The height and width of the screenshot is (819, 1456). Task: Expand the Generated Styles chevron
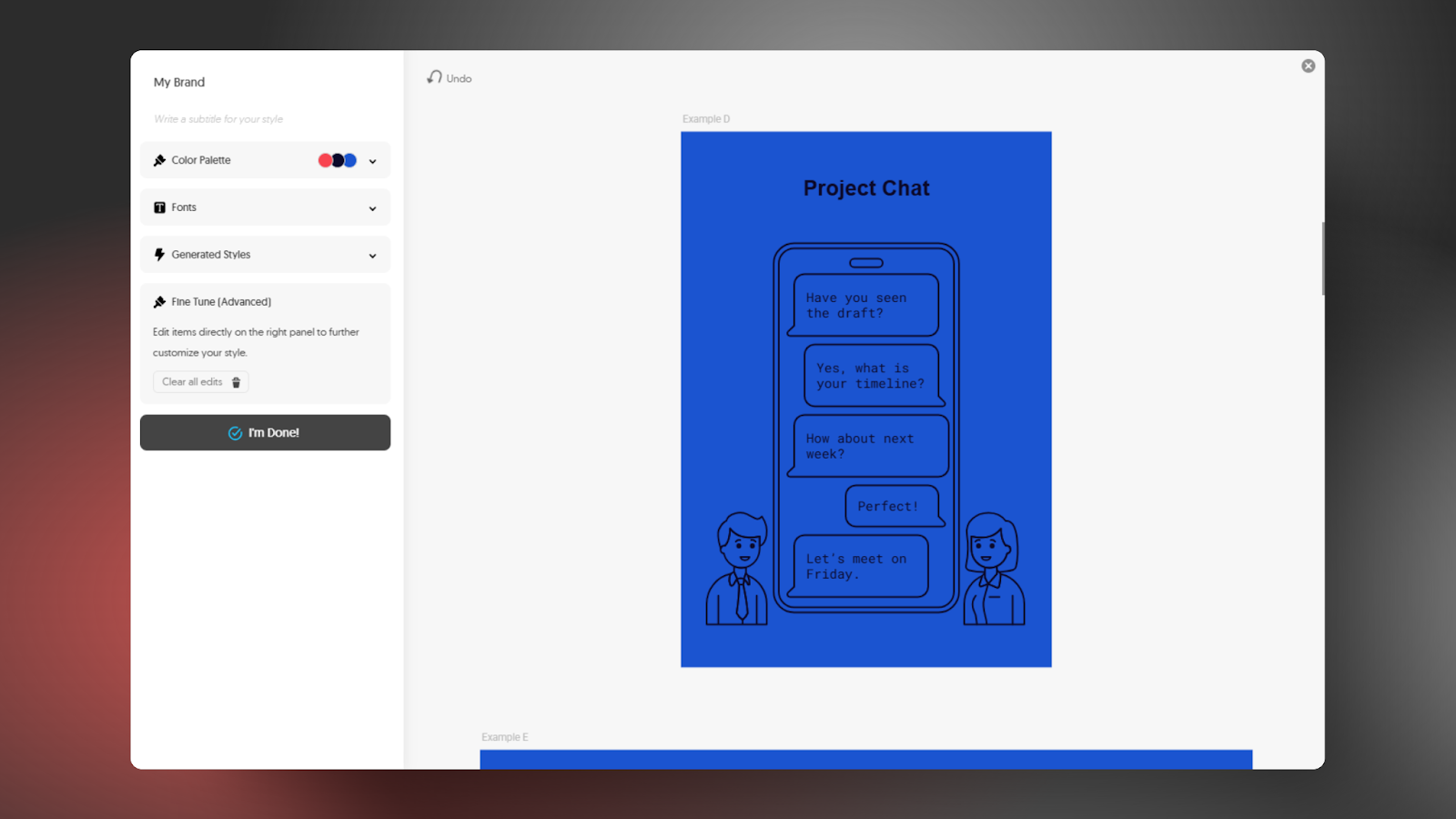click(x=372, y=256)
